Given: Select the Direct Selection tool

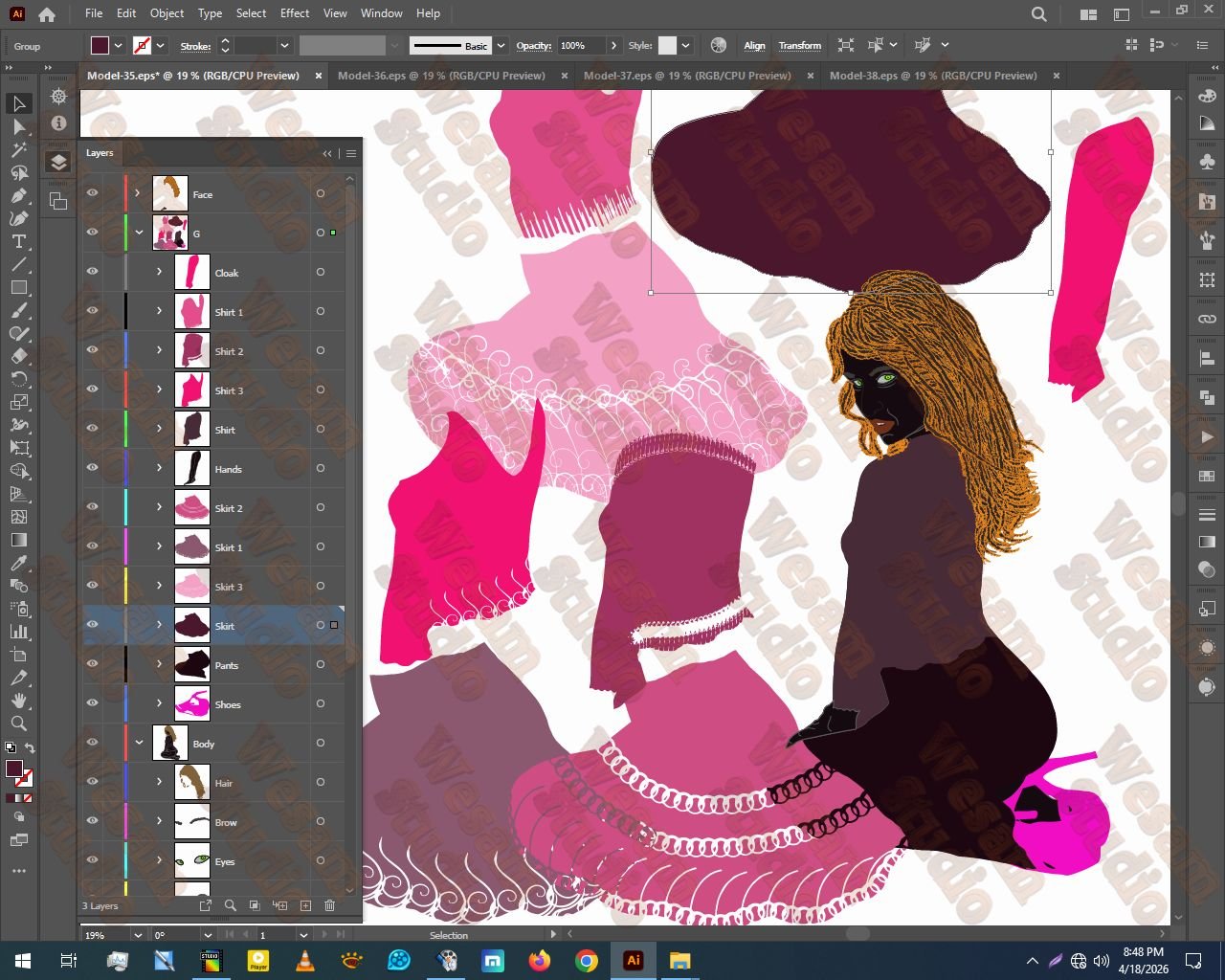Looking at the screenshot, I should [19, 126].
